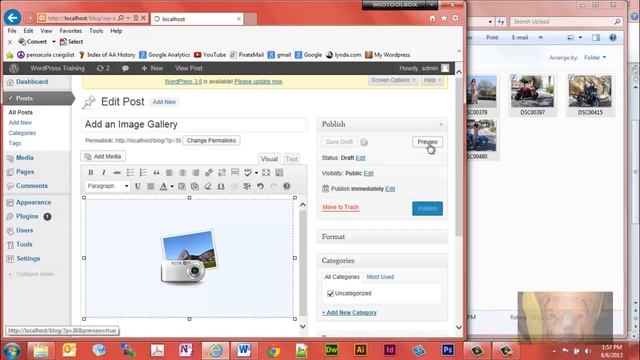Image resolution: width=640 pixels, height=360 pixels.
Task: Open the Arrange by Folder dropdown in Explorer
Action: pos(595,58)
